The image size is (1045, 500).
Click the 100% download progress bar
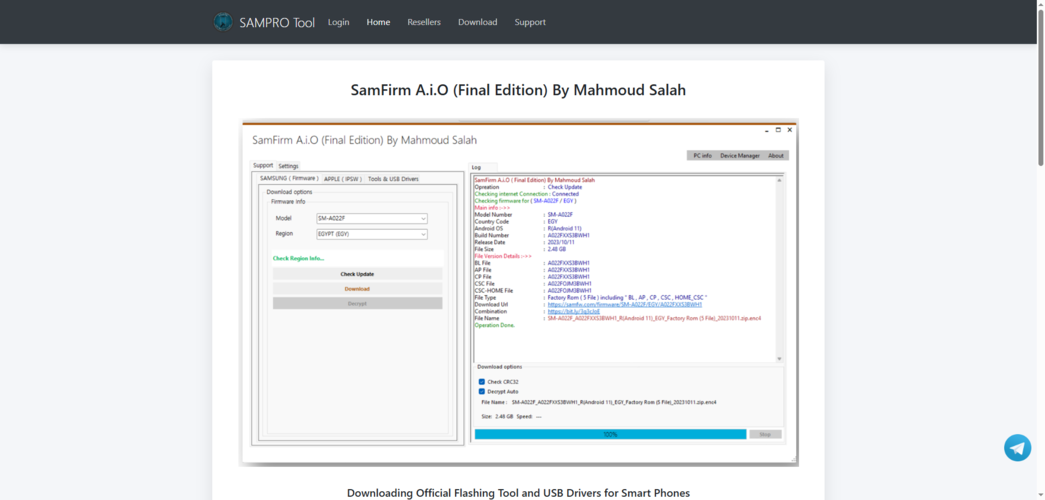(610, 434)
